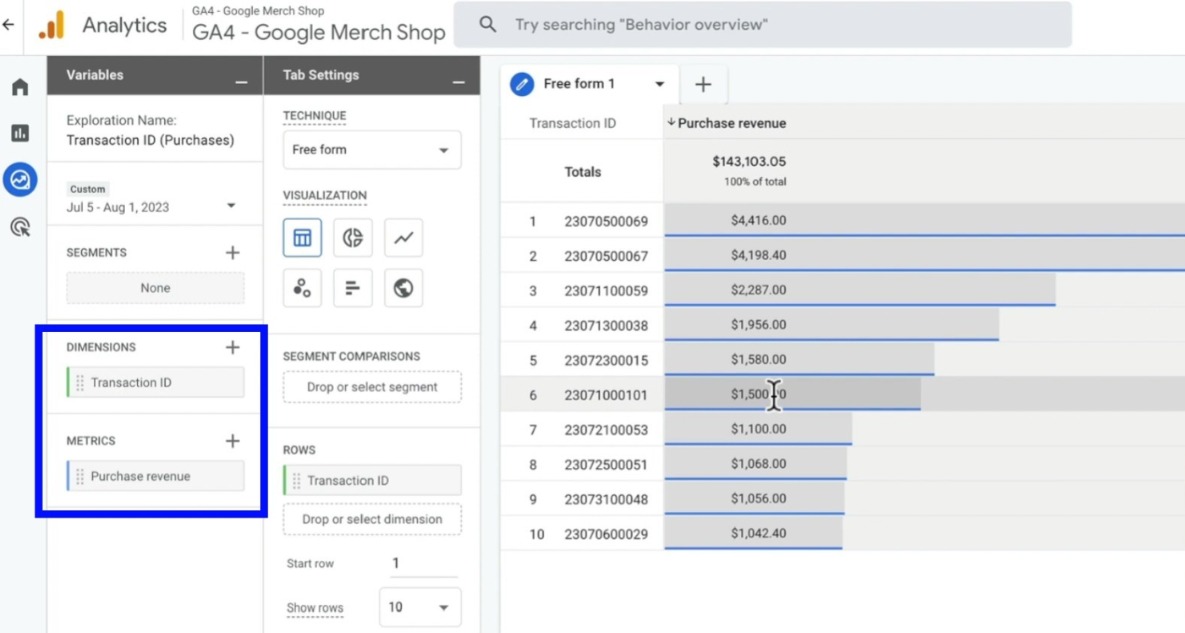This screenshot has height=633, width=1185.
Task: Click transaction 23071100059 cell
Action: click(x=606, y=291)
